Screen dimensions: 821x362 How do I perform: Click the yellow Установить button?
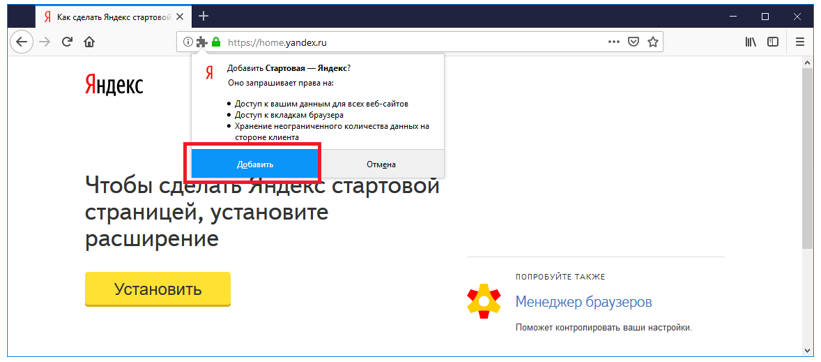pyautogui.click(x=158, y=289)
